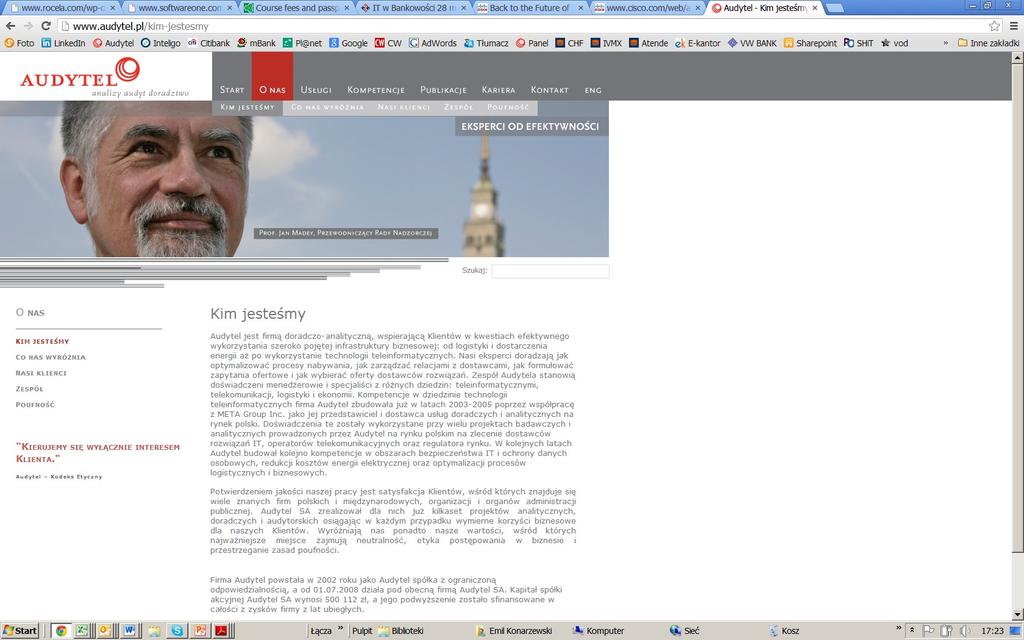
Task: Switch site language to ENG
Action: click(x=593, y=90)
